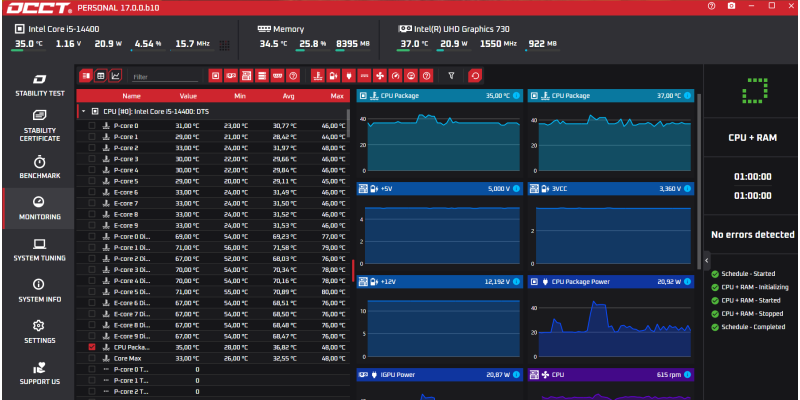Open help from the title bar icon

click(712, 6)
